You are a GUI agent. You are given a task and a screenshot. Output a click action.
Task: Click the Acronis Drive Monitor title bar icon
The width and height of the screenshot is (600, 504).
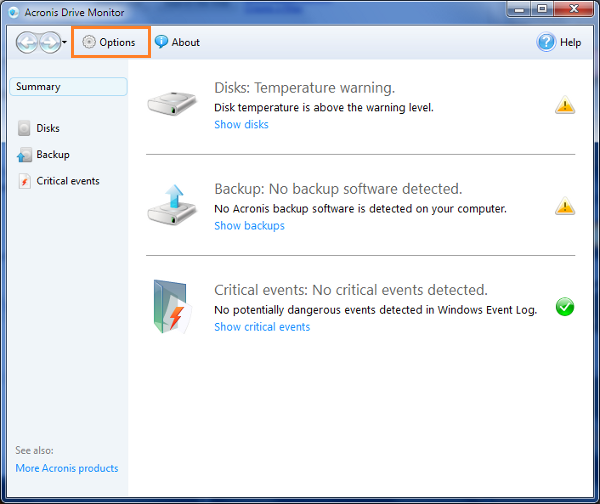point(13,13)
